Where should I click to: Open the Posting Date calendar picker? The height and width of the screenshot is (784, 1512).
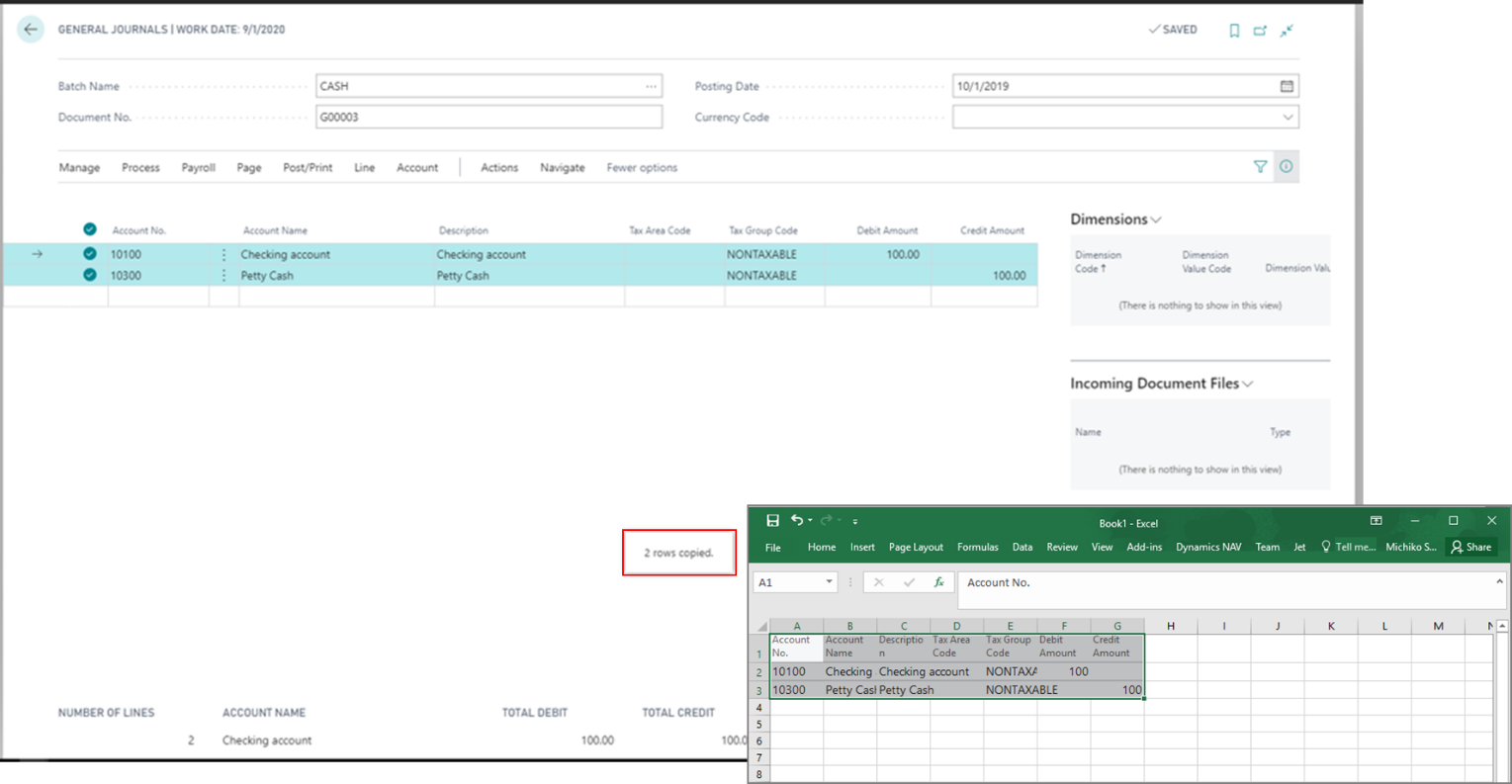1287,86
